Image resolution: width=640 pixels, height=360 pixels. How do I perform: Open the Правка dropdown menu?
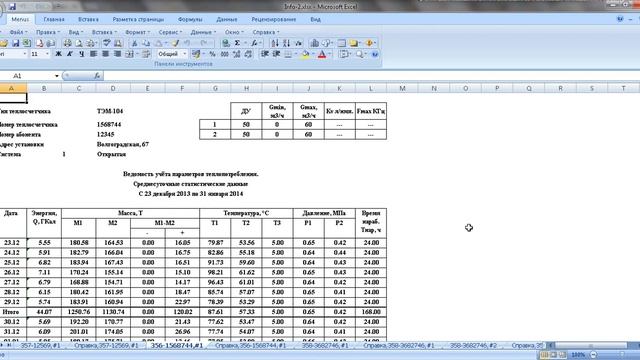[47, 32]
